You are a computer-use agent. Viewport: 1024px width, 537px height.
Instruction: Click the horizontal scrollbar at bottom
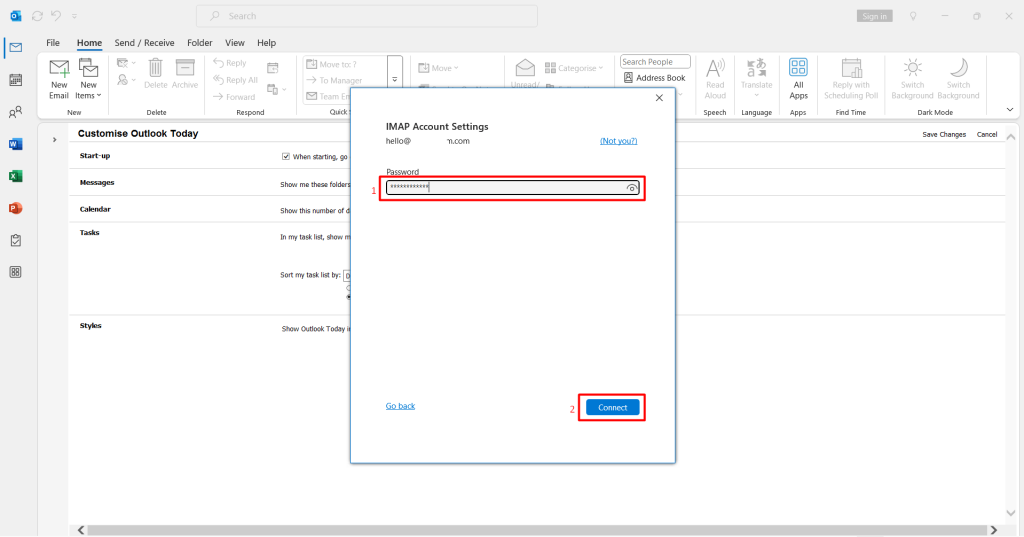[537, 530]
